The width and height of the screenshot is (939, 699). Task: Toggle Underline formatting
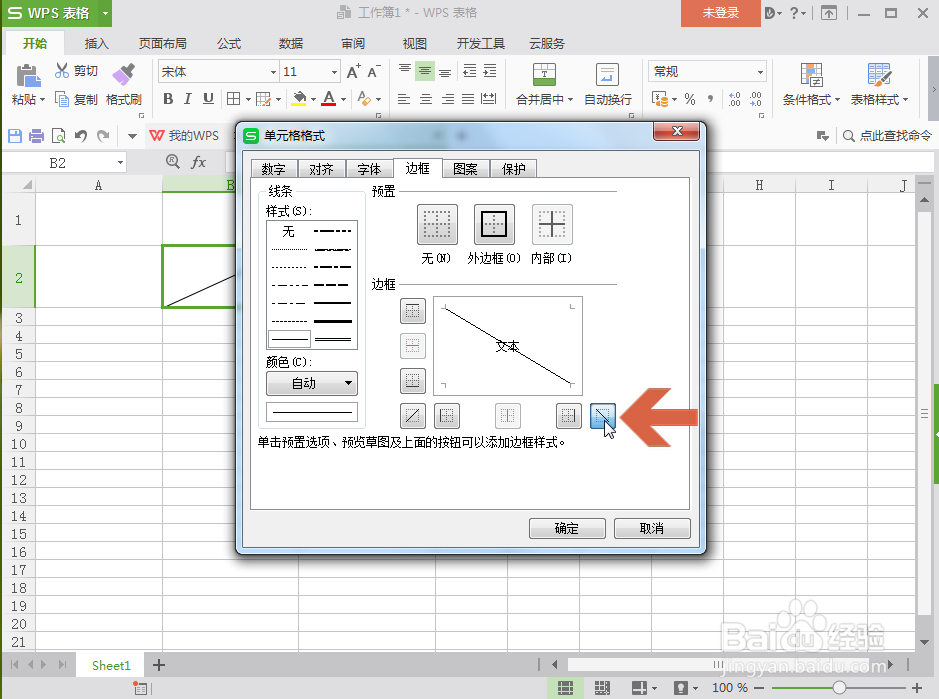[x=208, y=99]
